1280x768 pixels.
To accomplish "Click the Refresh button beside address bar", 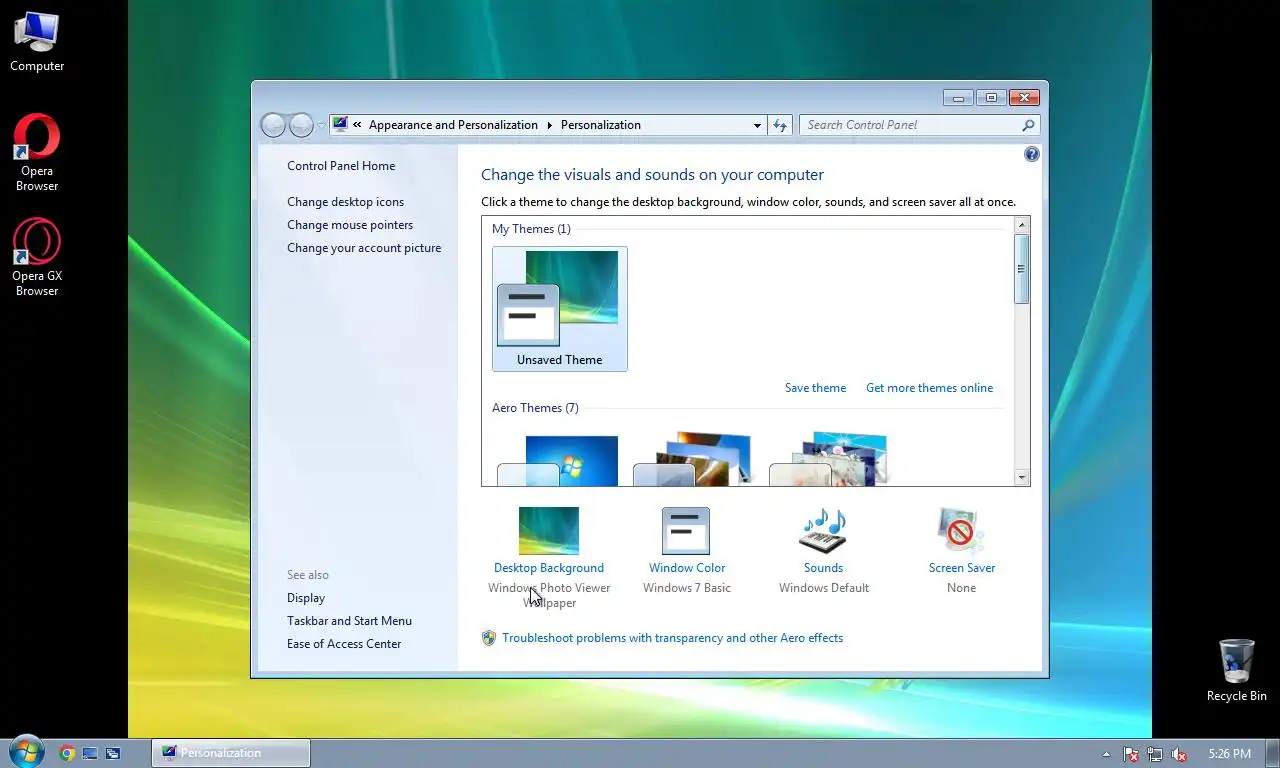I will tap(781, 125).
